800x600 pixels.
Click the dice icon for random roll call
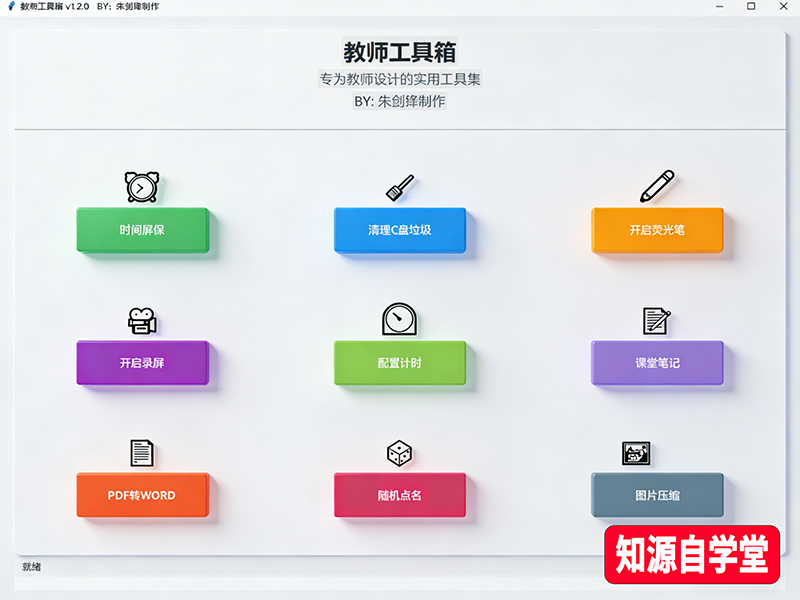400,453
